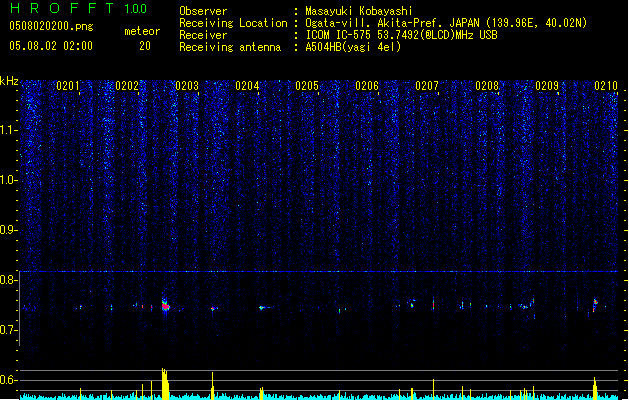Screen dimensions: 629x400
Task: Click the meteor count value 20
Action: [x=145, y=46]
